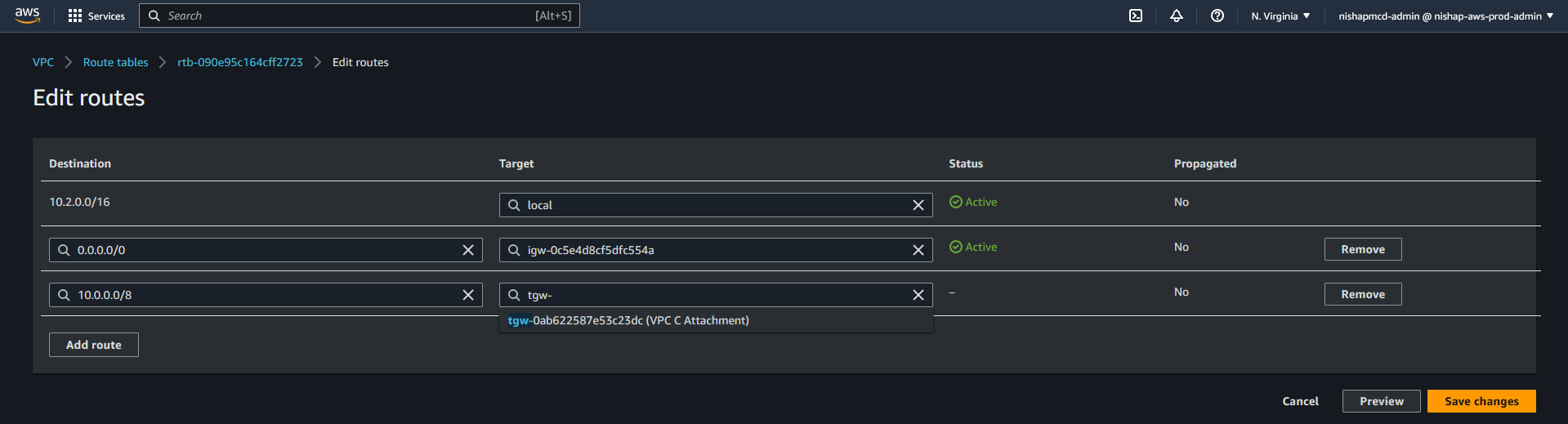Open the AWS home logo
The height and width of the screenshot is (424, 1568).
pos(27,16)
